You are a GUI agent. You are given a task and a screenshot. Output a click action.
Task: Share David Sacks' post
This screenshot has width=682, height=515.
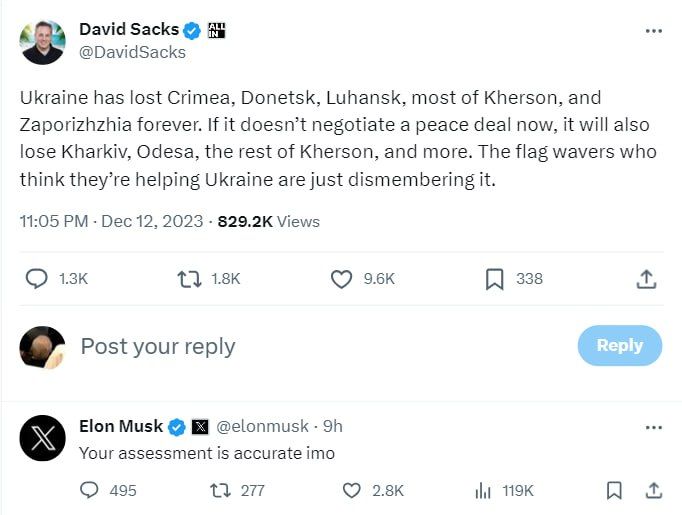pos(646,279)
